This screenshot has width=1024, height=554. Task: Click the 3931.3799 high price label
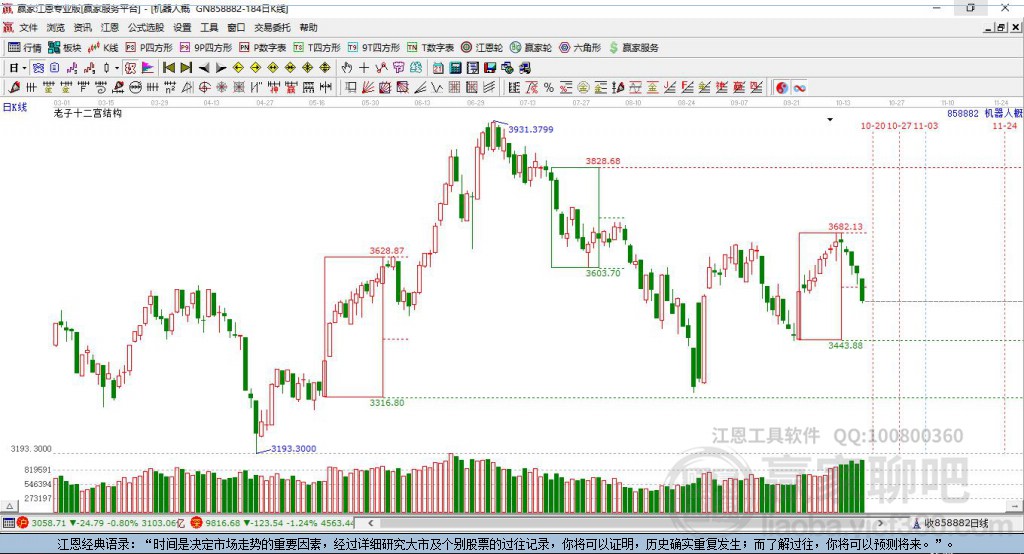(x=530, y=129)
